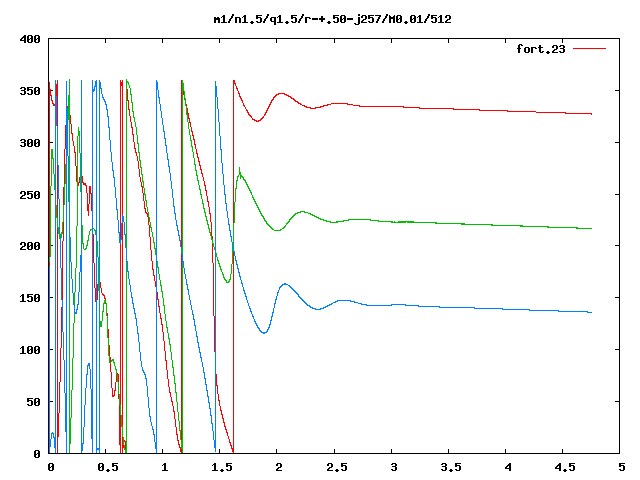Click the blue curve's minimum dip near x=1.9
640x480 pixels.
264,333
